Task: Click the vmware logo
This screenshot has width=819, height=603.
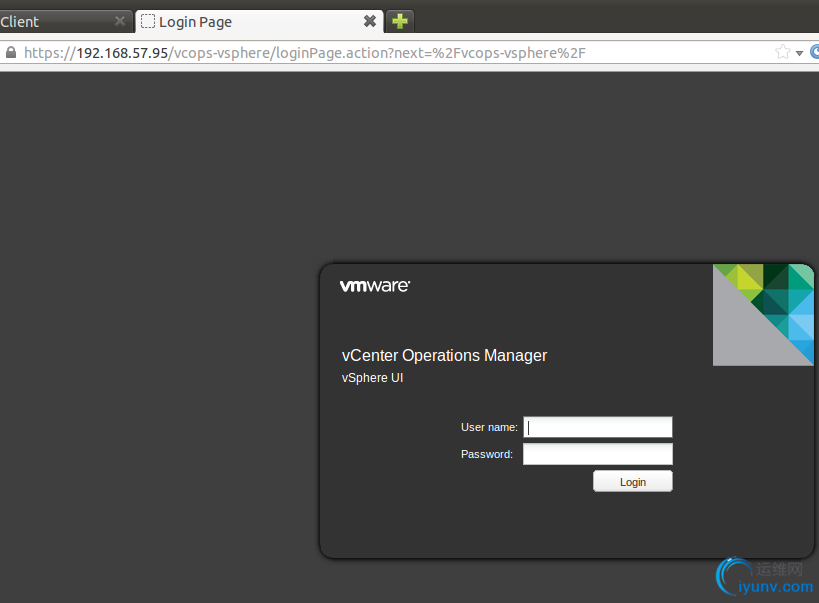Action: tap(375, 286)
